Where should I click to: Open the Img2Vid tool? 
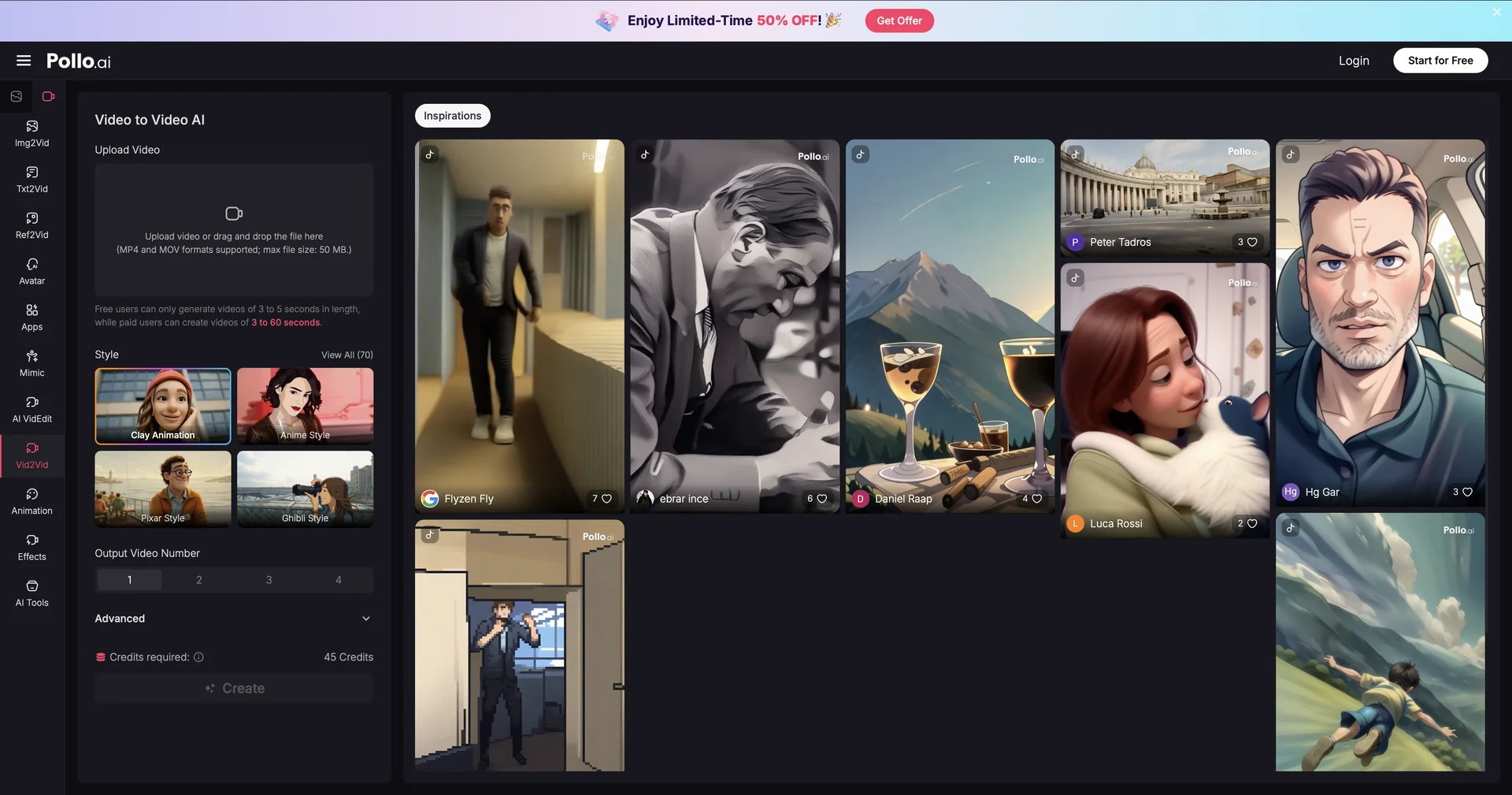click(x=32, y=134)
